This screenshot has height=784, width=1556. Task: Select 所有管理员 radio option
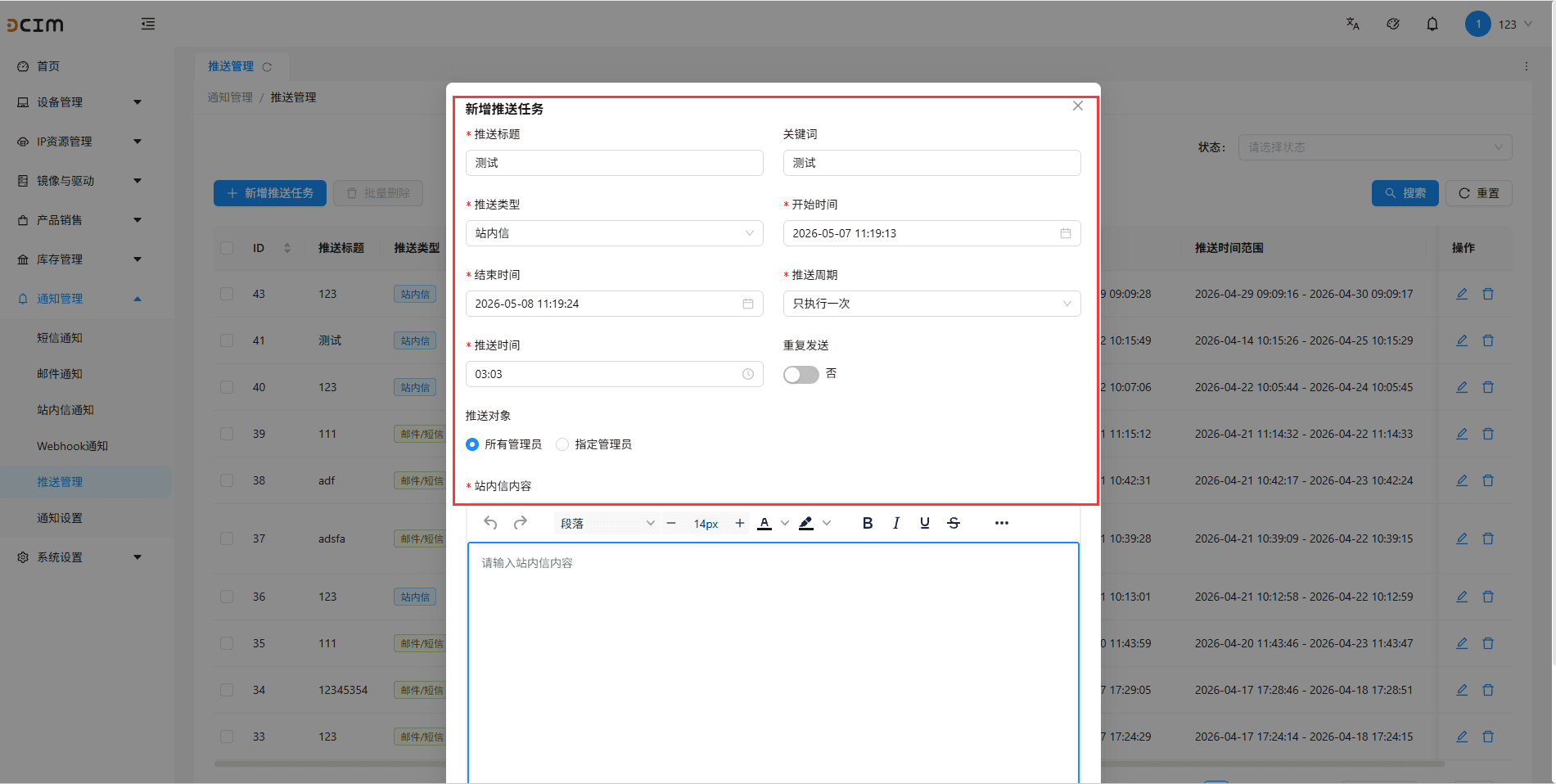pos(472,444)
